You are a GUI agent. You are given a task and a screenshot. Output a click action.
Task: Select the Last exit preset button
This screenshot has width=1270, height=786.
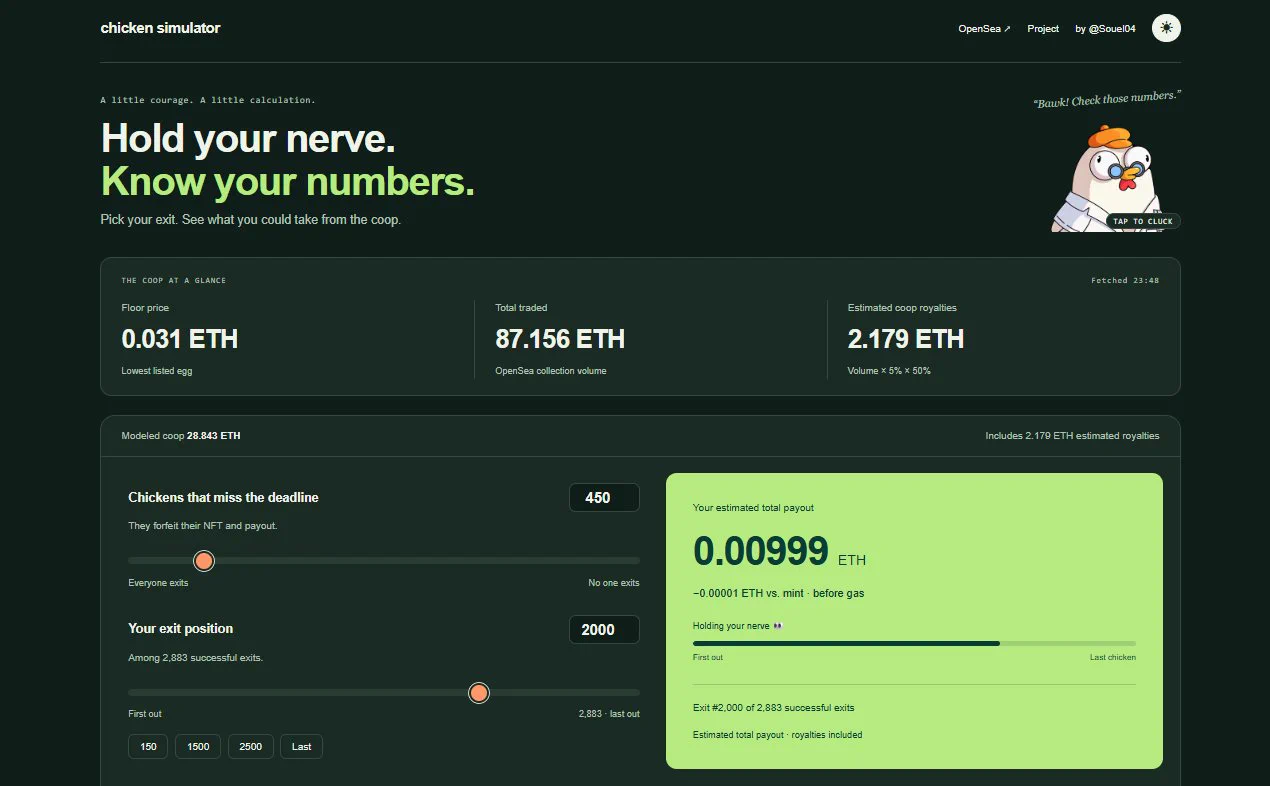tap(302, 747)
